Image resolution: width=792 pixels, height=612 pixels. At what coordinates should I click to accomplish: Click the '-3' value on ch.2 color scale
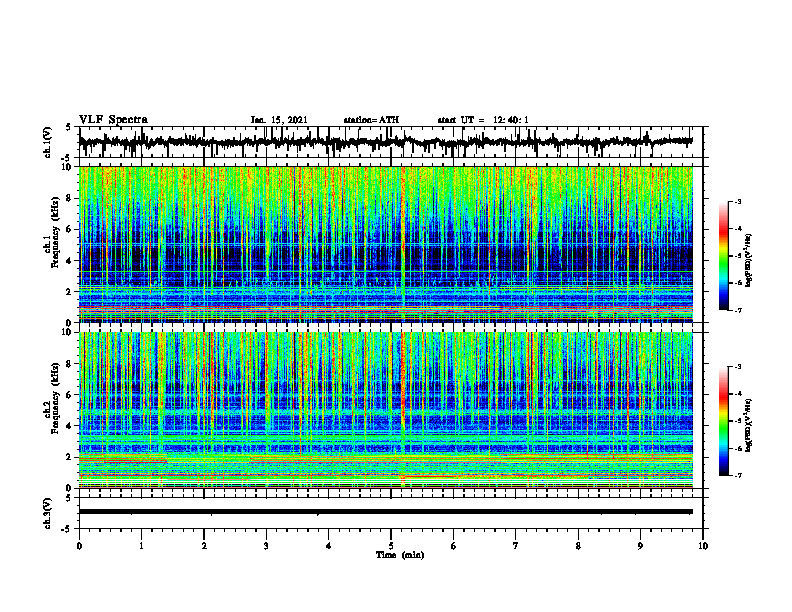(x=737, y=367)
